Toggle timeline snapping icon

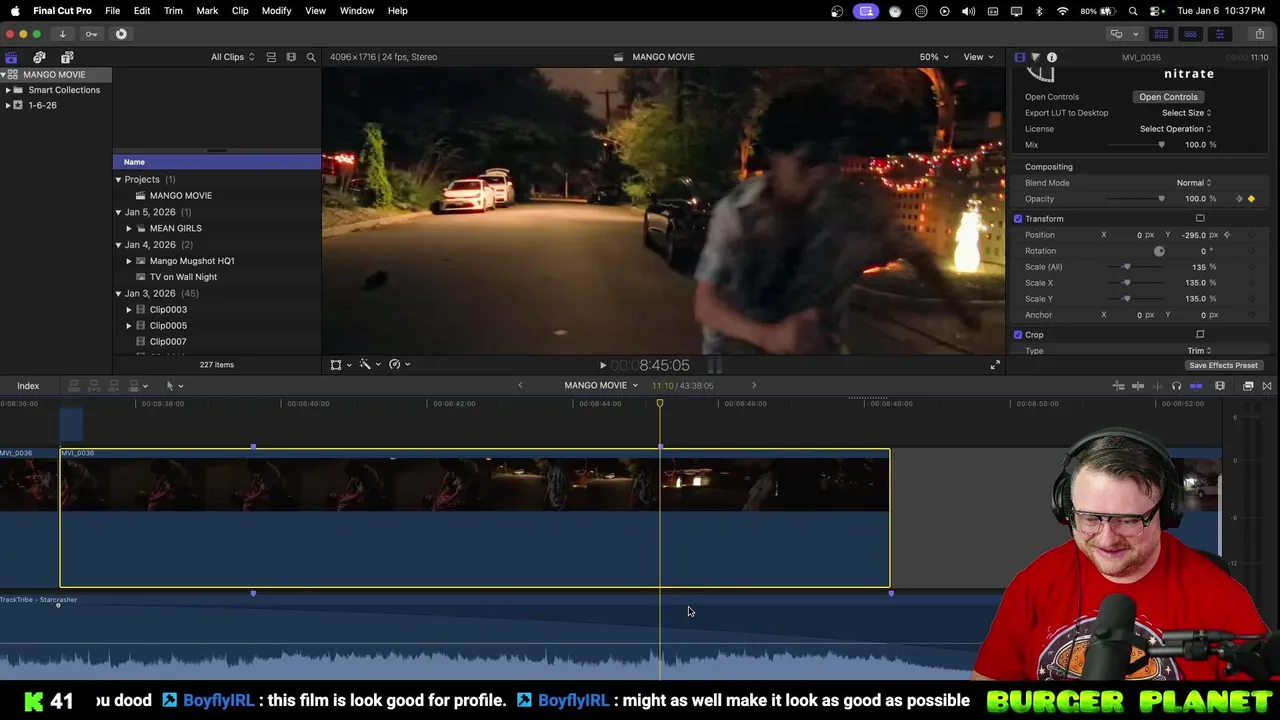1195,386
